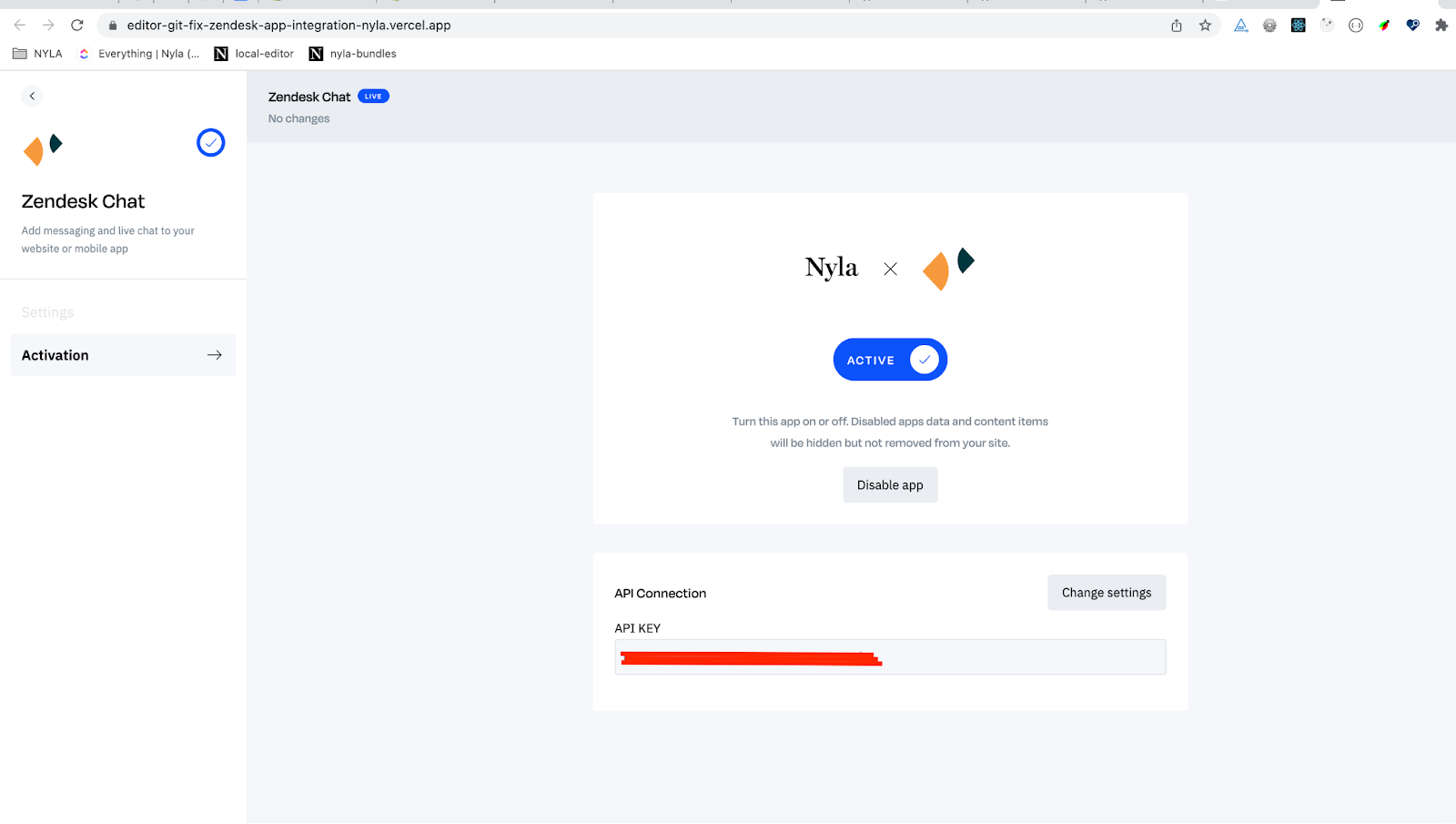Viewport: 1456px width, 824px height.
Task: Click the Disable app button
Action: [x=889, y=484]
